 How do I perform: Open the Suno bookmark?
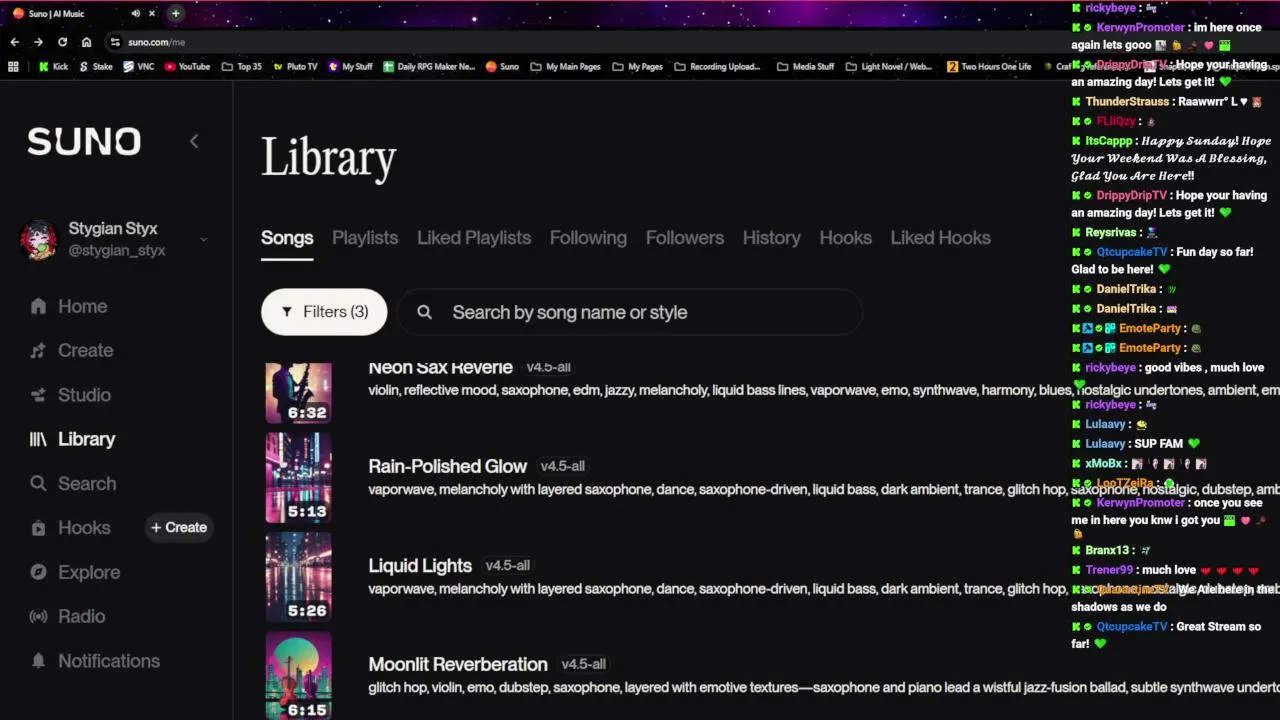[x=502, y=67]
